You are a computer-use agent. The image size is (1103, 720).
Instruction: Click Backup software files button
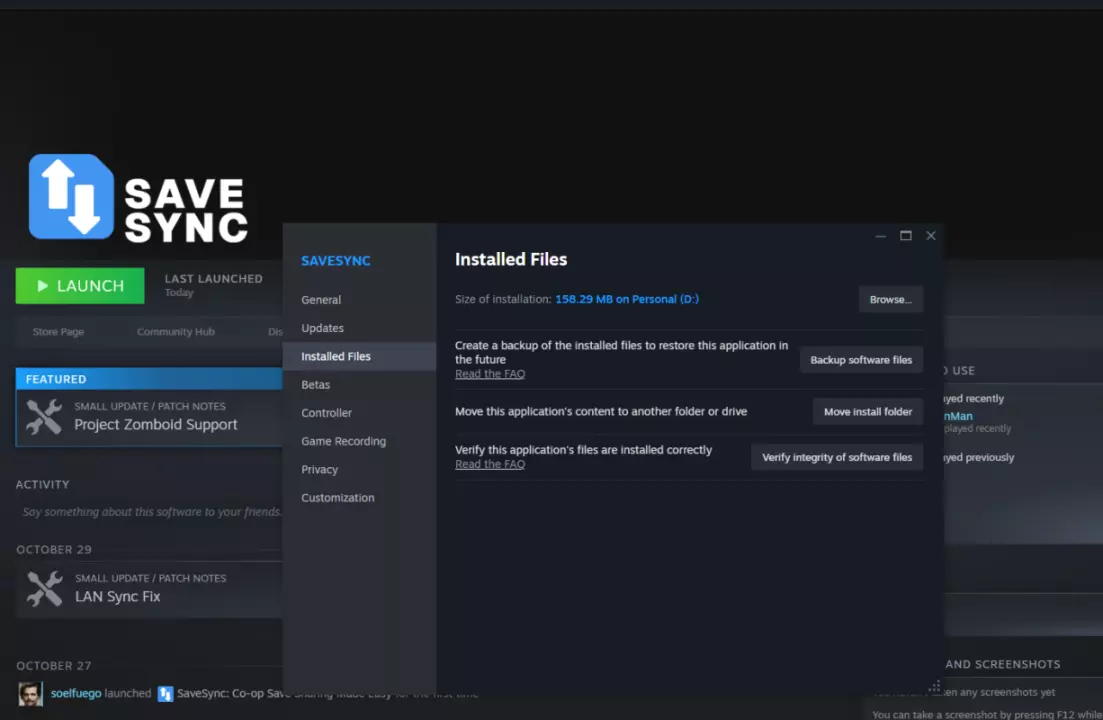[861, 359]
